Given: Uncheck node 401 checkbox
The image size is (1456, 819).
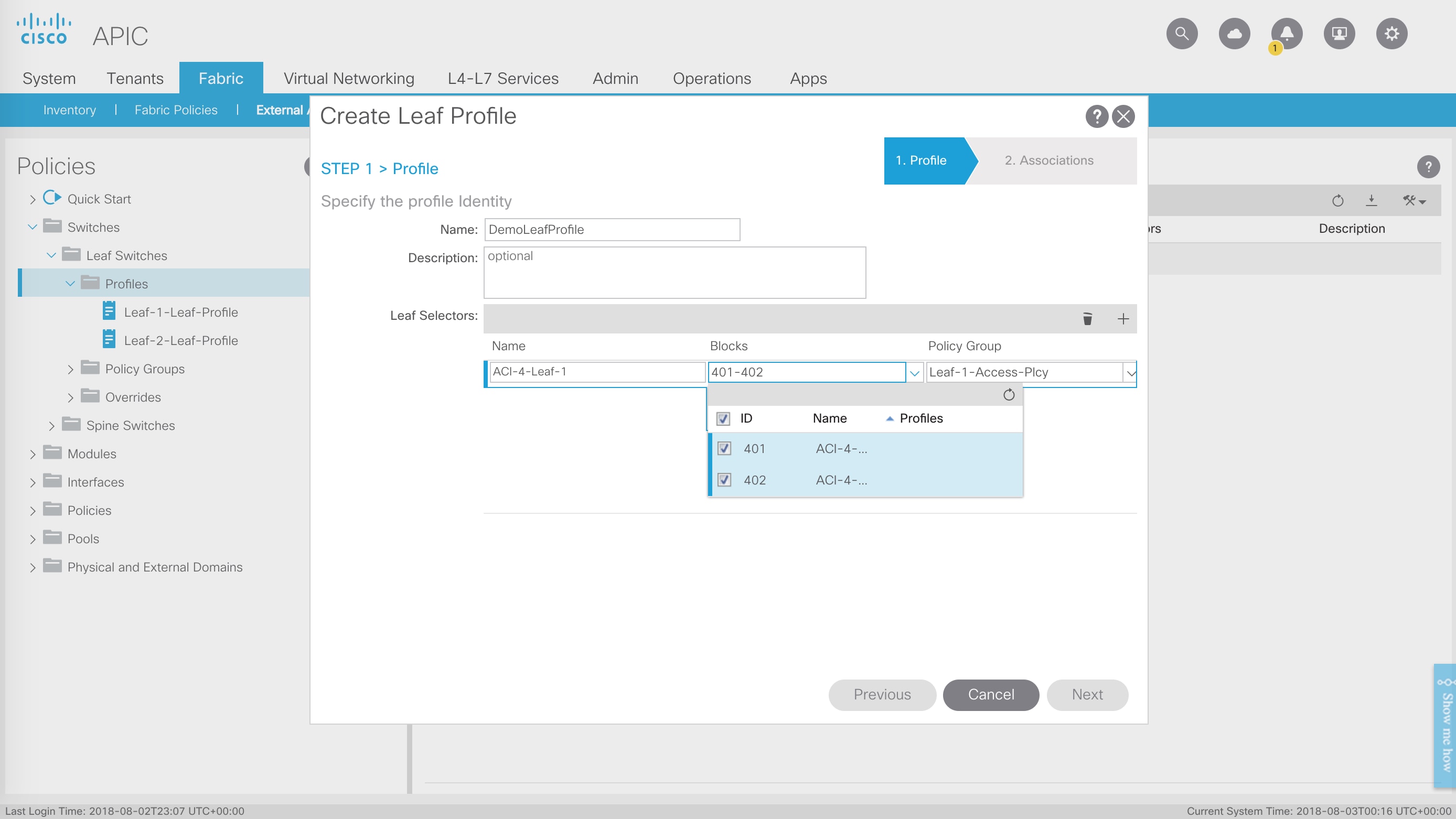Looking at the screenshot, I should (724, 448).
